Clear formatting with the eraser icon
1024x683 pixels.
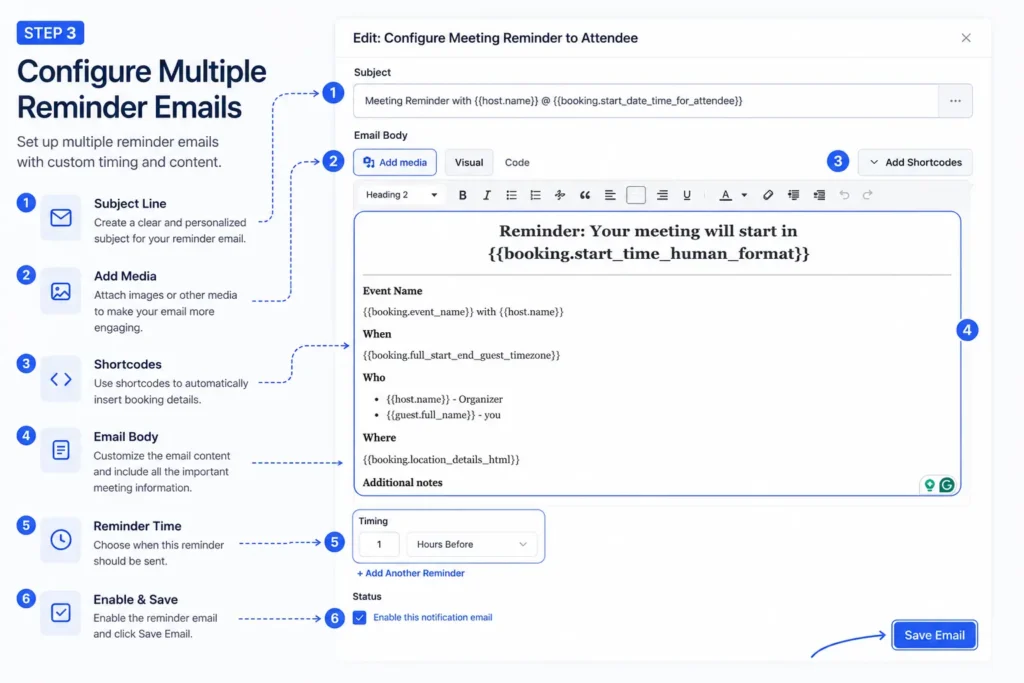tap(768, 195)
